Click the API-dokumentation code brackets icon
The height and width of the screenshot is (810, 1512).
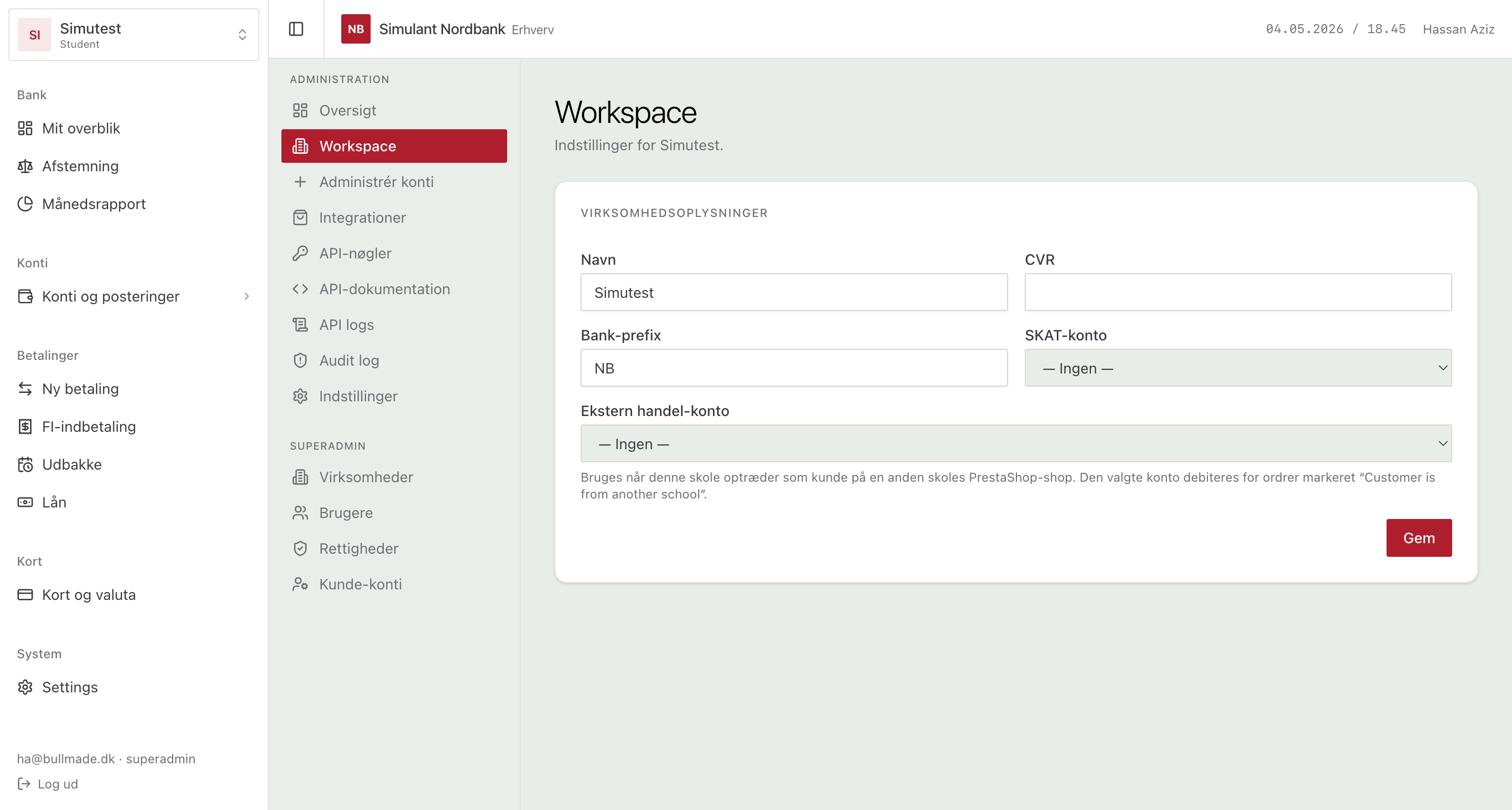point(300,289)
